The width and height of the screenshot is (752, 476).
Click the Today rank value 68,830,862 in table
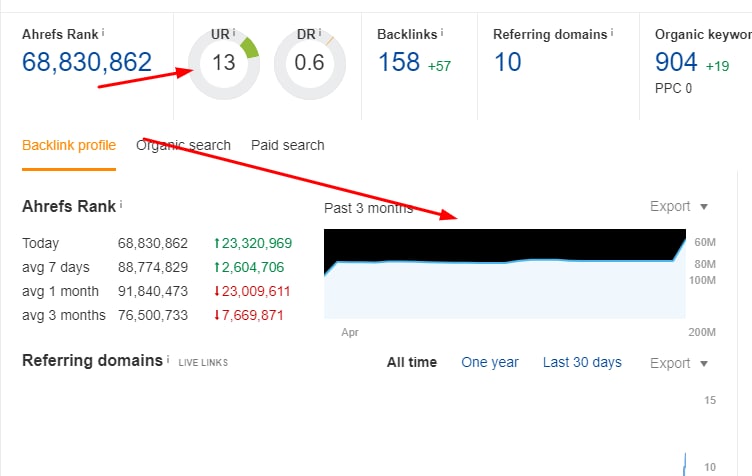pos(153,244)
